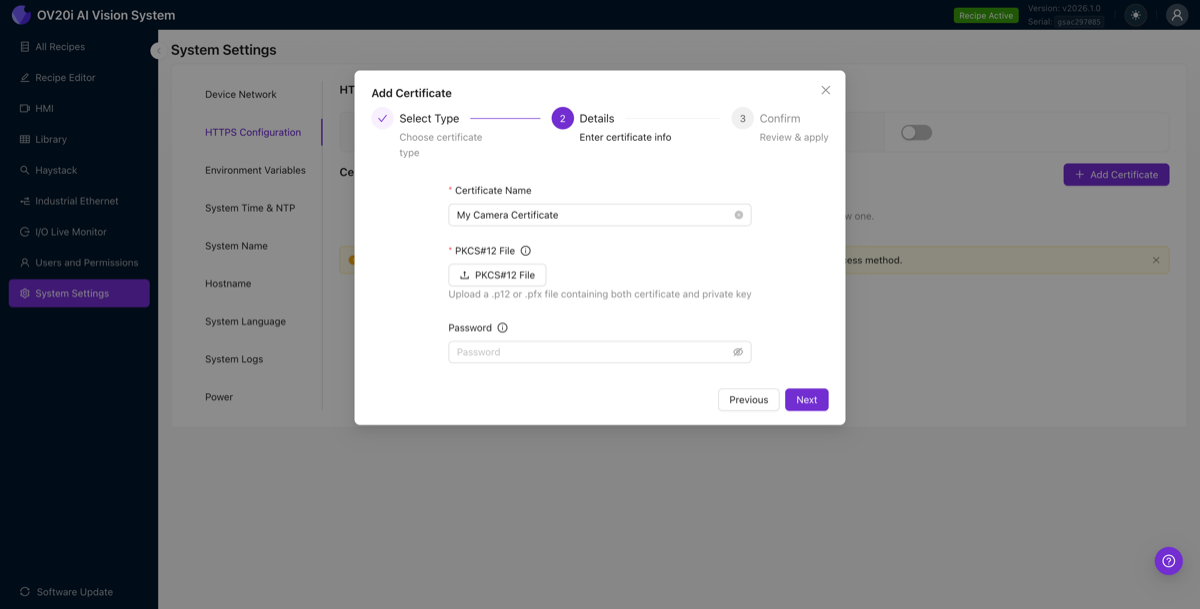
Task: Open Software Update from the sidebar
Action: point(70,591)
